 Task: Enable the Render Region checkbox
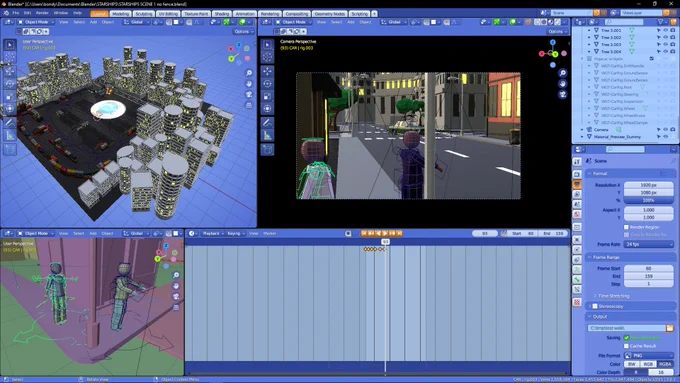tap(626, 227)
